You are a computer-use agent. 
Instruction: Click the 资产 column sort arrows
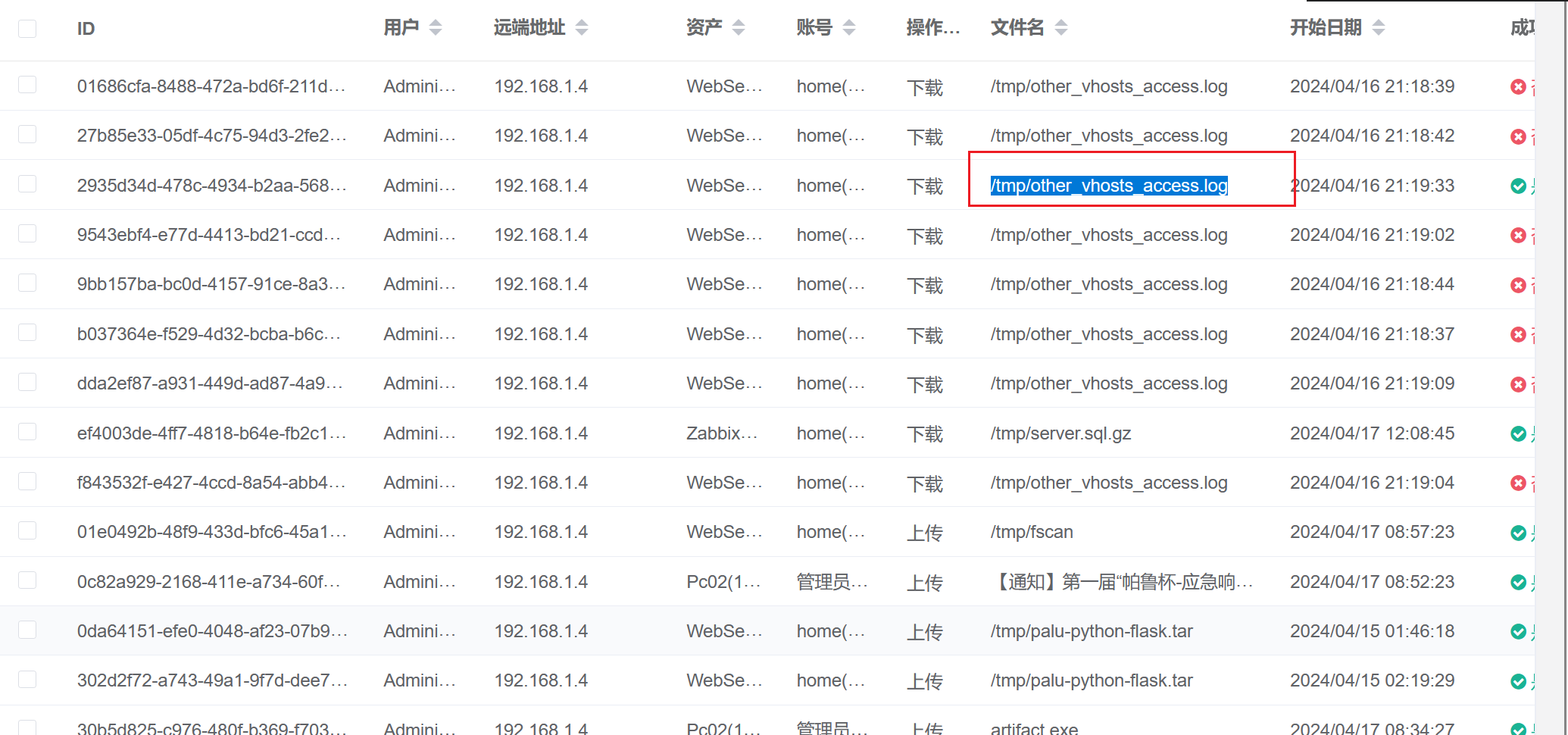pyautogui.click(x=738, y=28)
